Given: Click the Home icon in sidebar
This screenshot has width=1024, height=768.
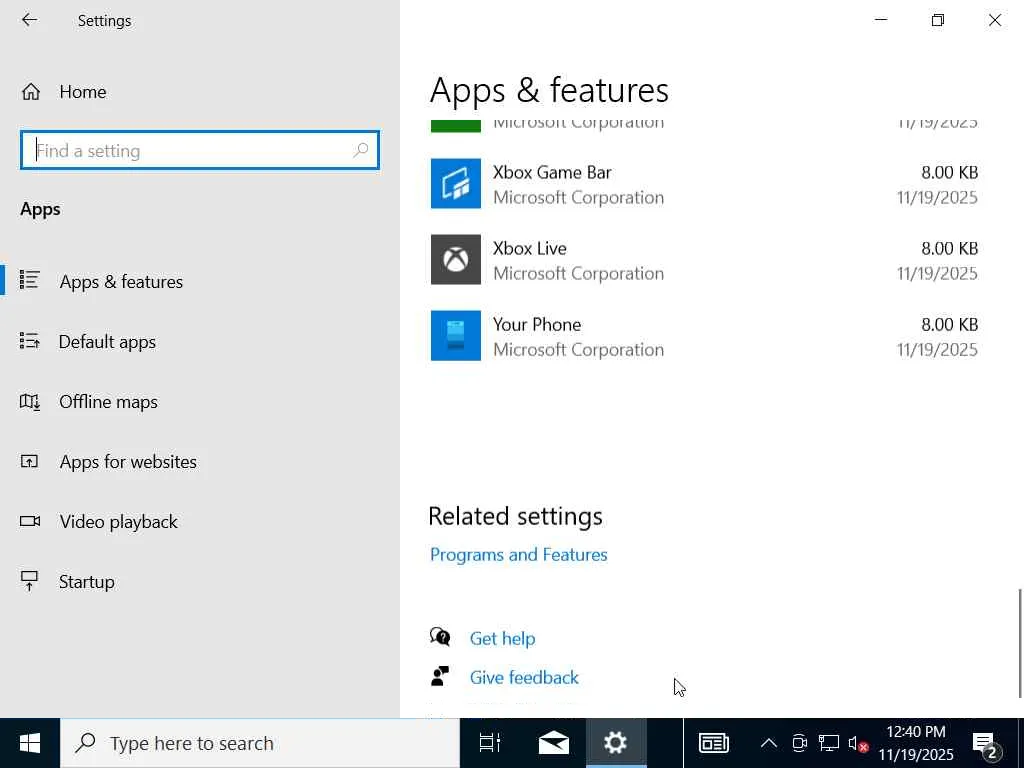Looking at the screenshot, I should point(31,92).
